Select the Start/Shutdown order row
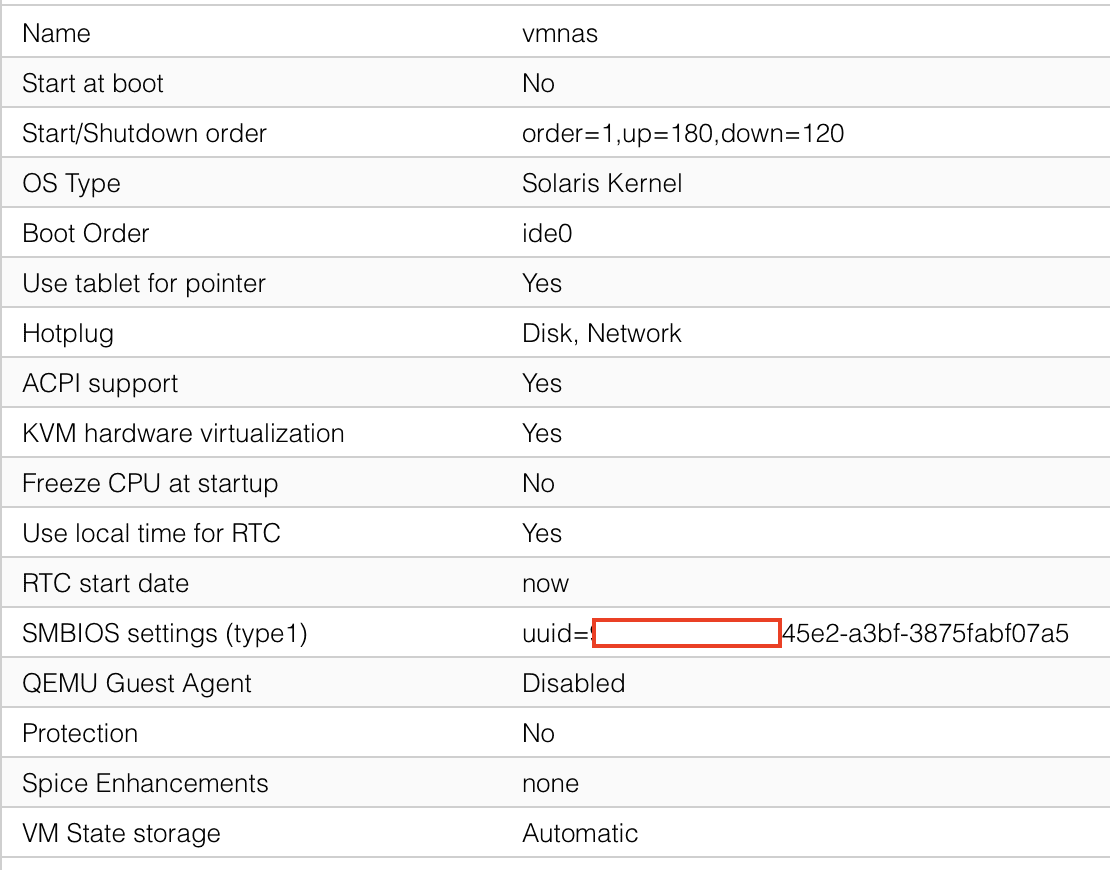1110x870 pixels. tap(144, 133)
